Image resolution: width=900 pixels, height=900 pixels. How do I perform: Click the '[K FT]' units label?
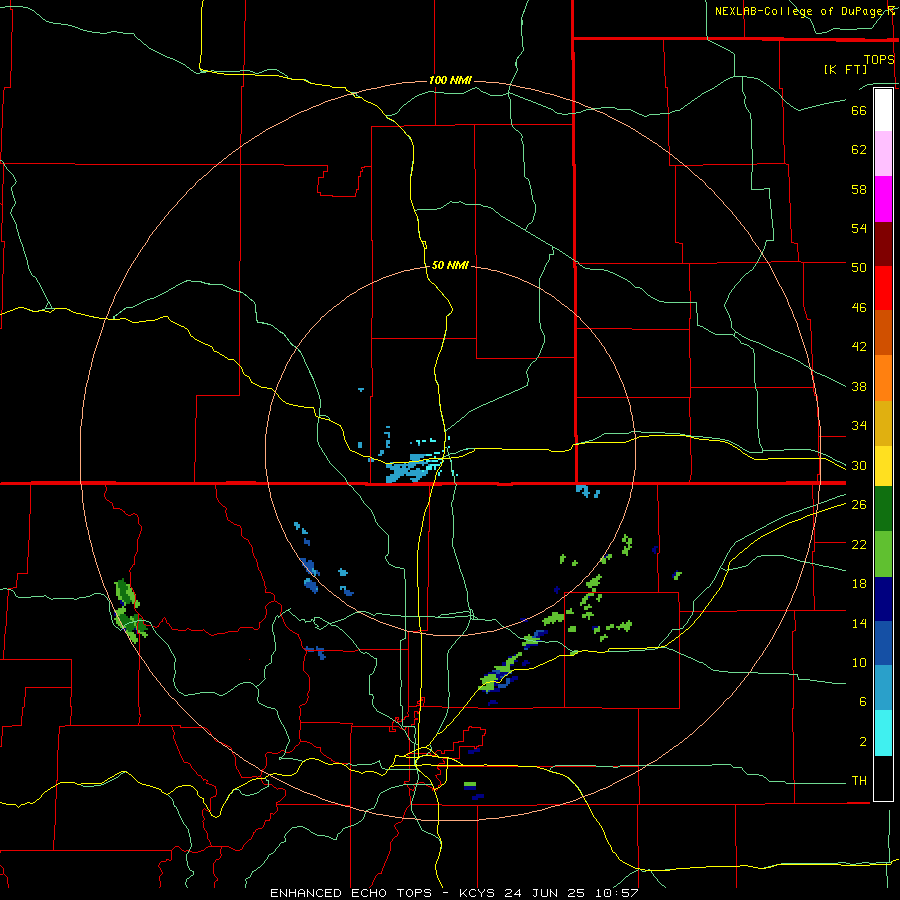(x=845, y=69)
